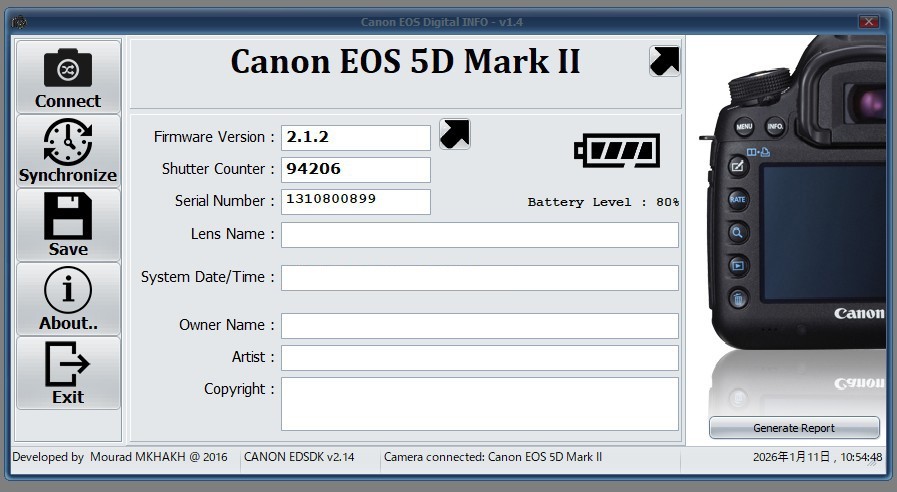Click the 'Lens Name :' label

(233, 235)
